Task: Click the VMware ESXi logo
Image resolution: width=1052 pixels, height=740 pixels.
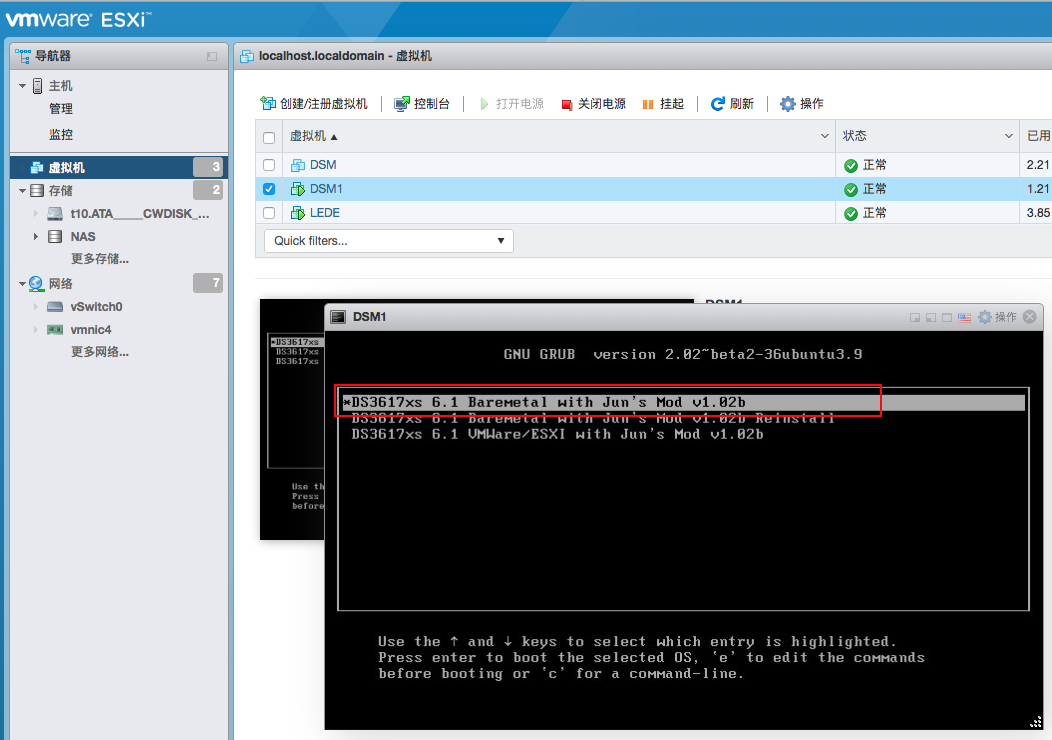Action: pyautogui.click(x=78, y=19)
